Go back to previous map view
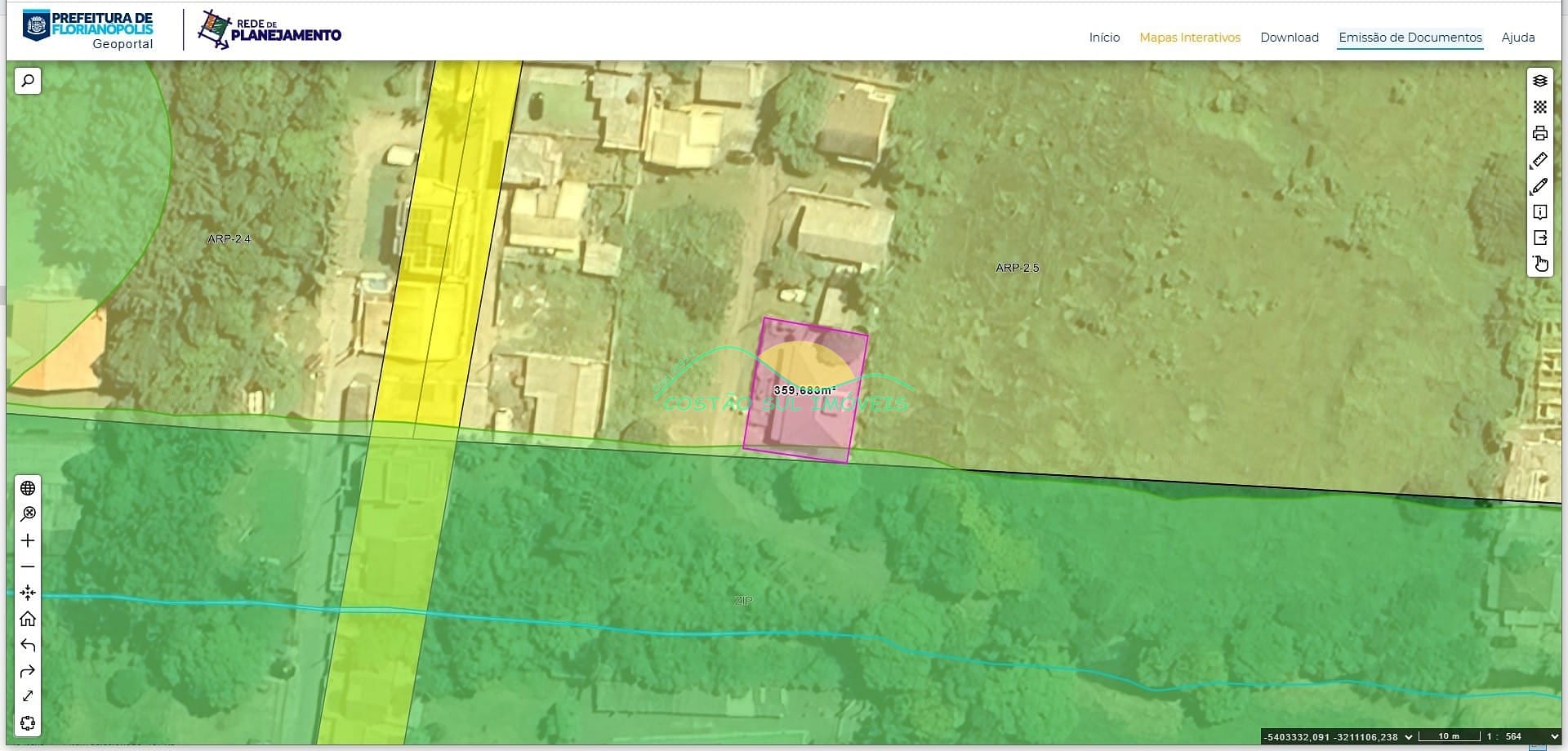Image resolution: width=1568 pixels, height=751 pixels. (28, 645)
